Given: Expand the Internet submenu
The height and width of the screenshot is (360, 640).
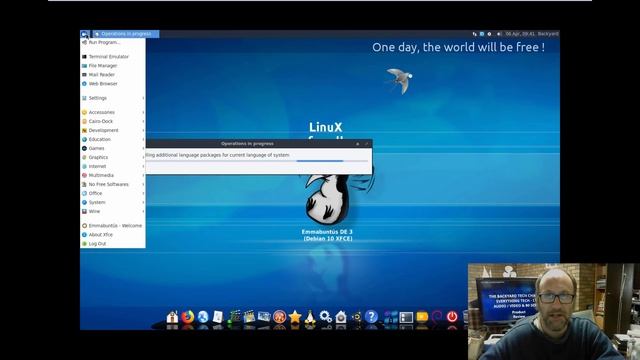Looking at the screenshot, I should tap(113, 166).
